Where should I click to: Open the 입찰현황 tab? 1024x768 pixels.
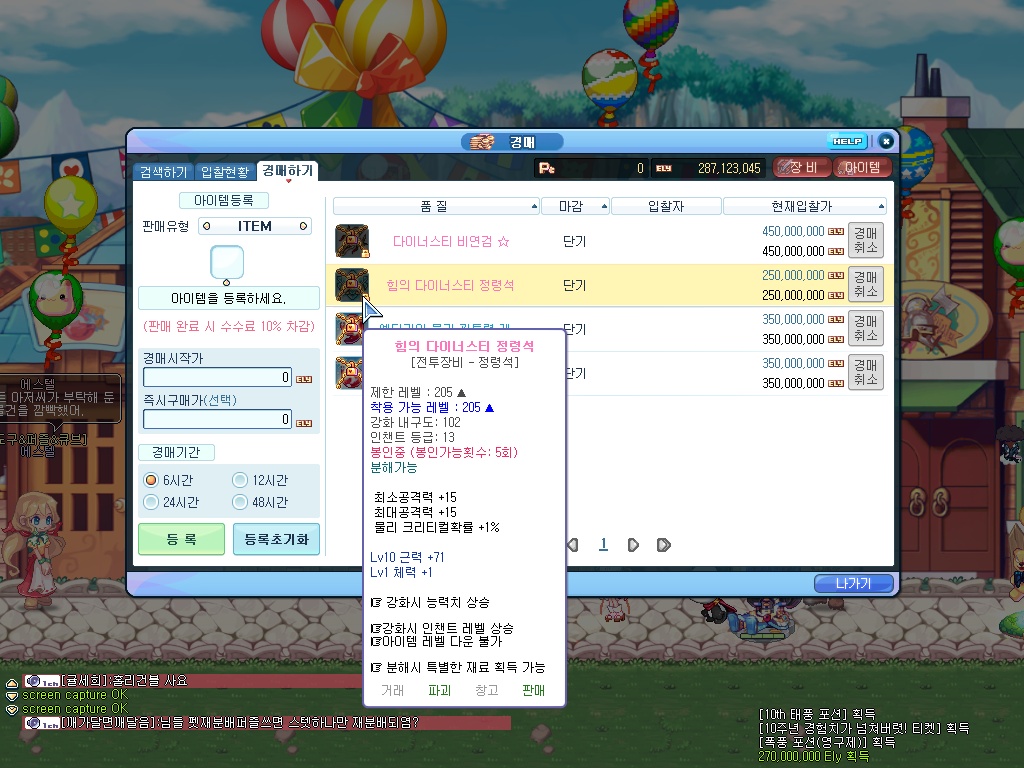point(224,172)
